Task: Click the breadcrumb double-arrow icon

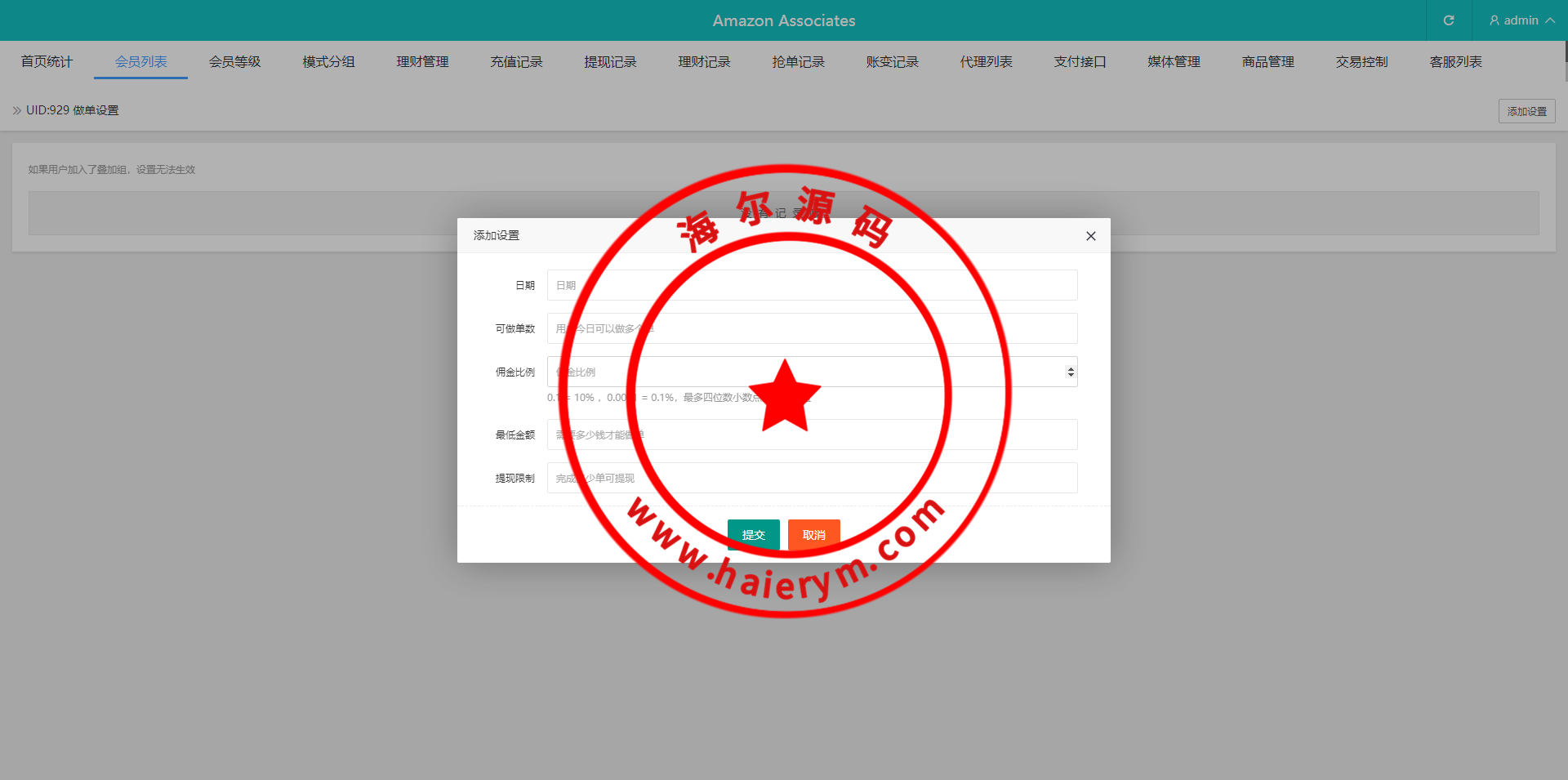Action: click(16, 110)
